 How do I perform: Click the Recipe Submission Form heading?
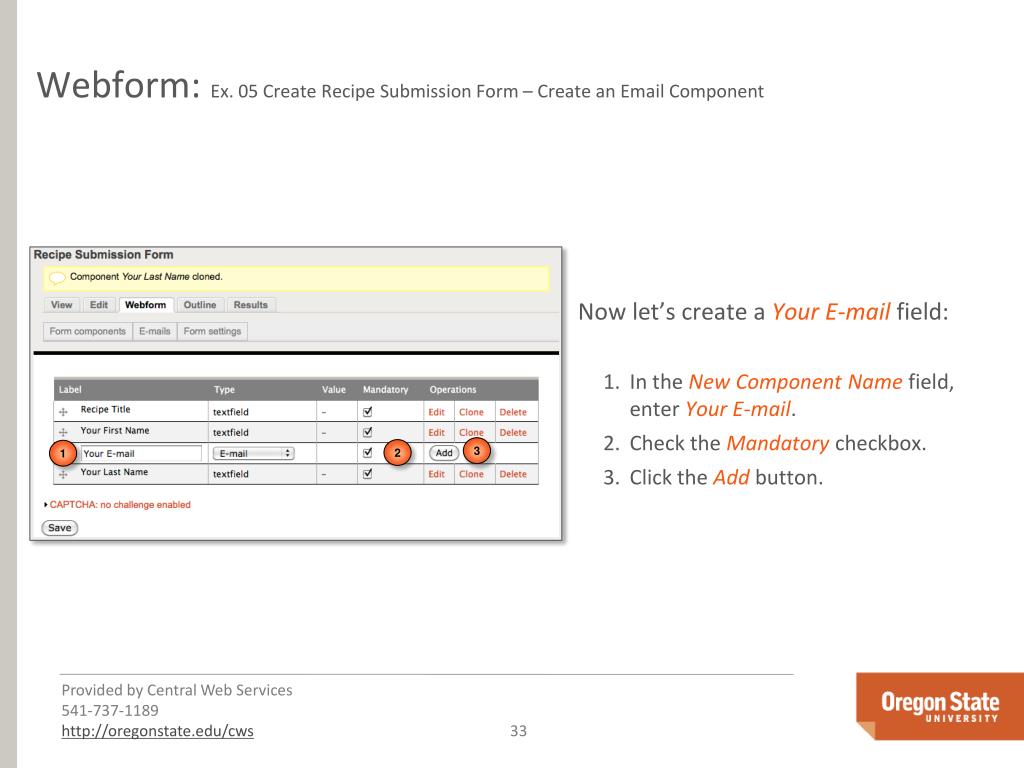coord(103,255)
